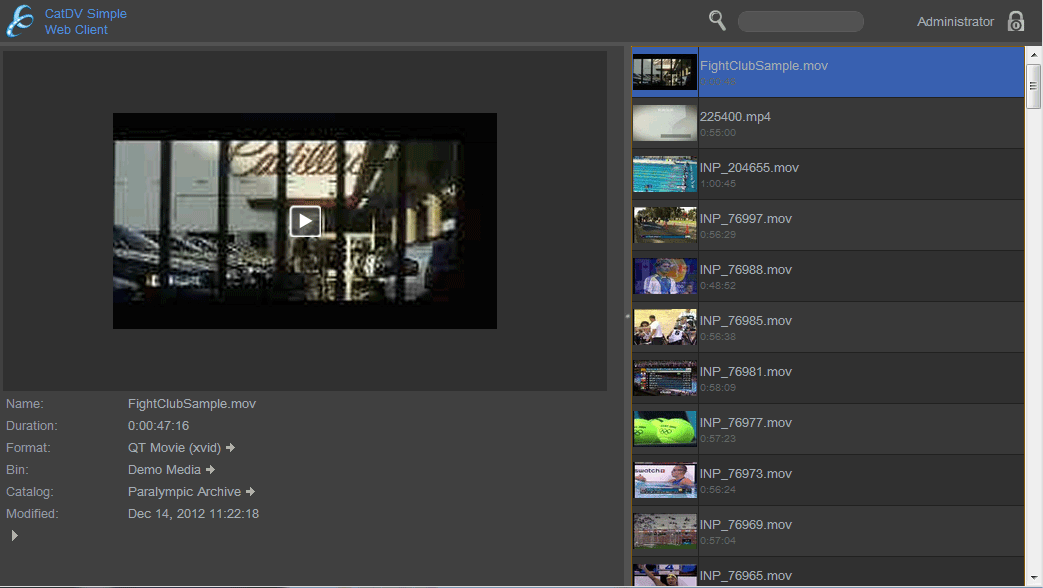Select the INP_76981.mov thumbnail
This screenshot has width=1043, height=588.
pos(665,378)
